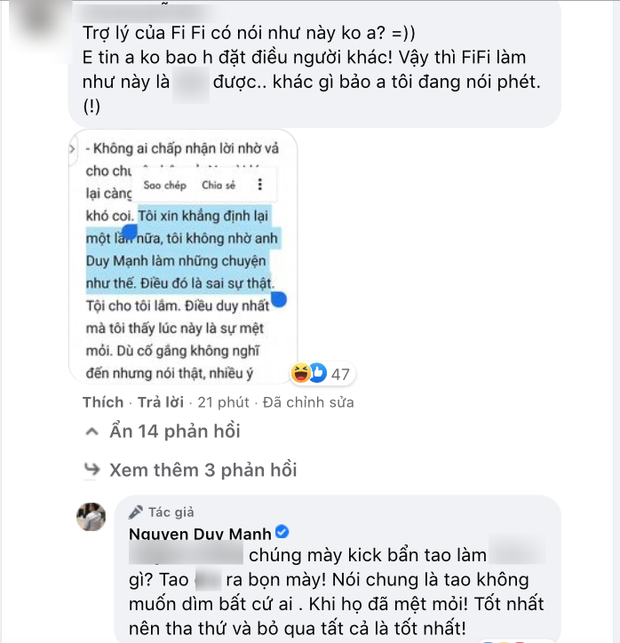Select Chia sẻ in the text popup
Image resolution: width=620 pixels, height=643 pixels.
[219, 185]
